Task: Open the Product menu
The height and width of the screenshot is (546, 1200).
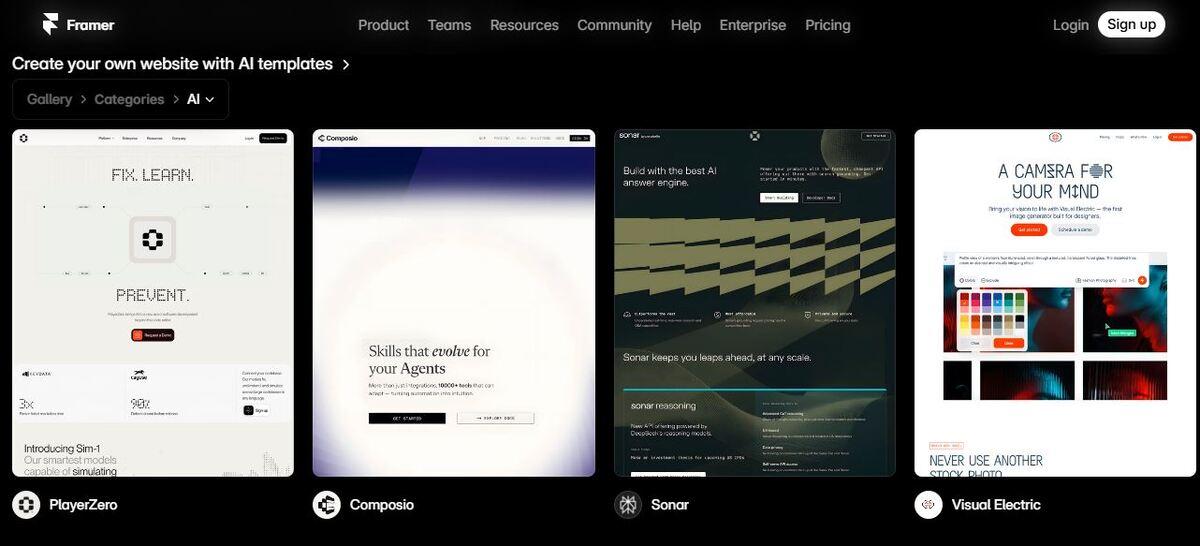Action: tap(383, 25)
